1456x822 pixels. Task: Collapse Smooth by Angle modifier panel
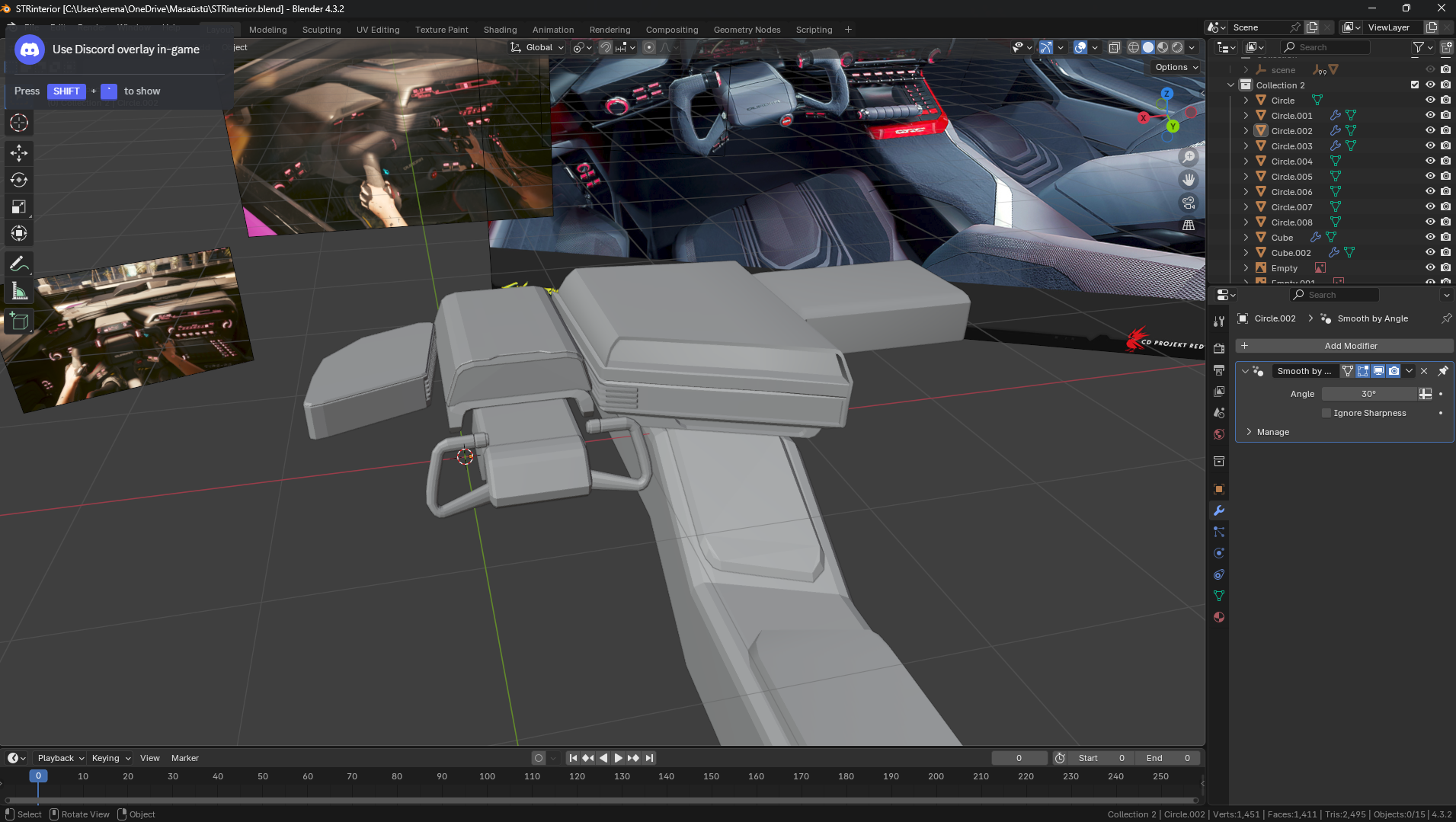point(1245,371)
